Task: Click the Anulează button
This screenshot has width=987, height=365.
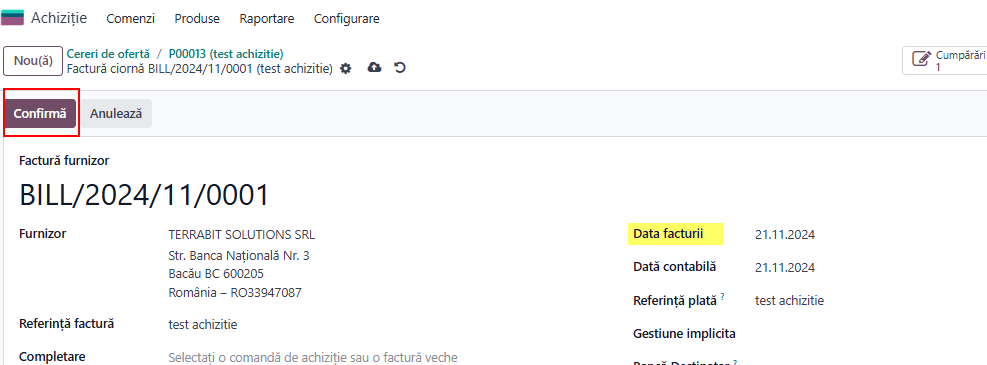Action: pos(116,114)
